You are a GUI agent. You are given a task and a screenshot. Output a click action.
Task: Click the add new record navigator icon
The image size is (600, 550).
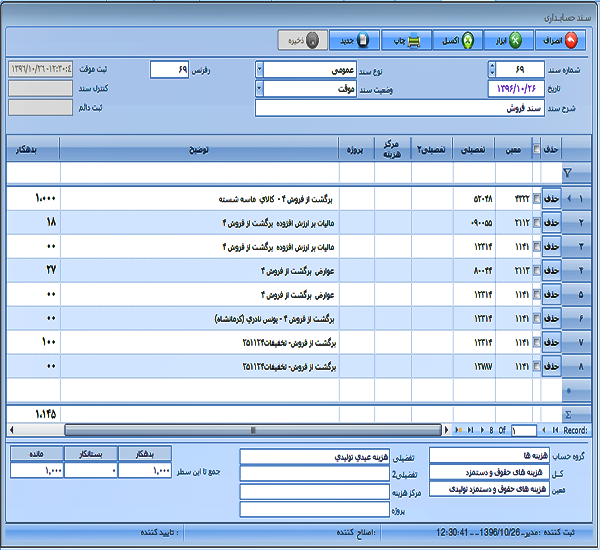458,431
